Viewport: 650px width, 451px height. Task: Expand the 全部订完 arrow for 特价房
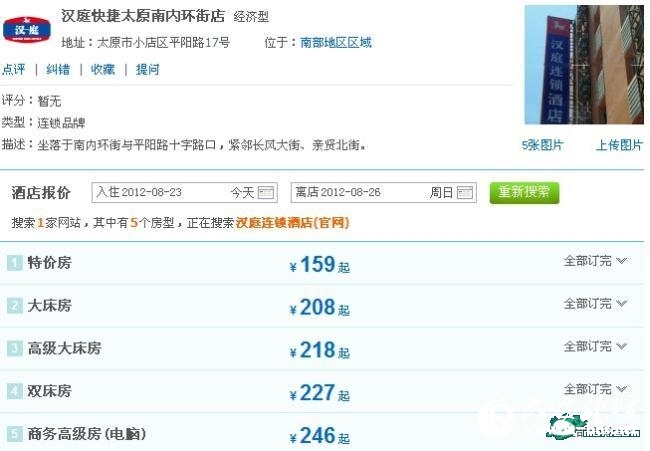click(621, 261)
